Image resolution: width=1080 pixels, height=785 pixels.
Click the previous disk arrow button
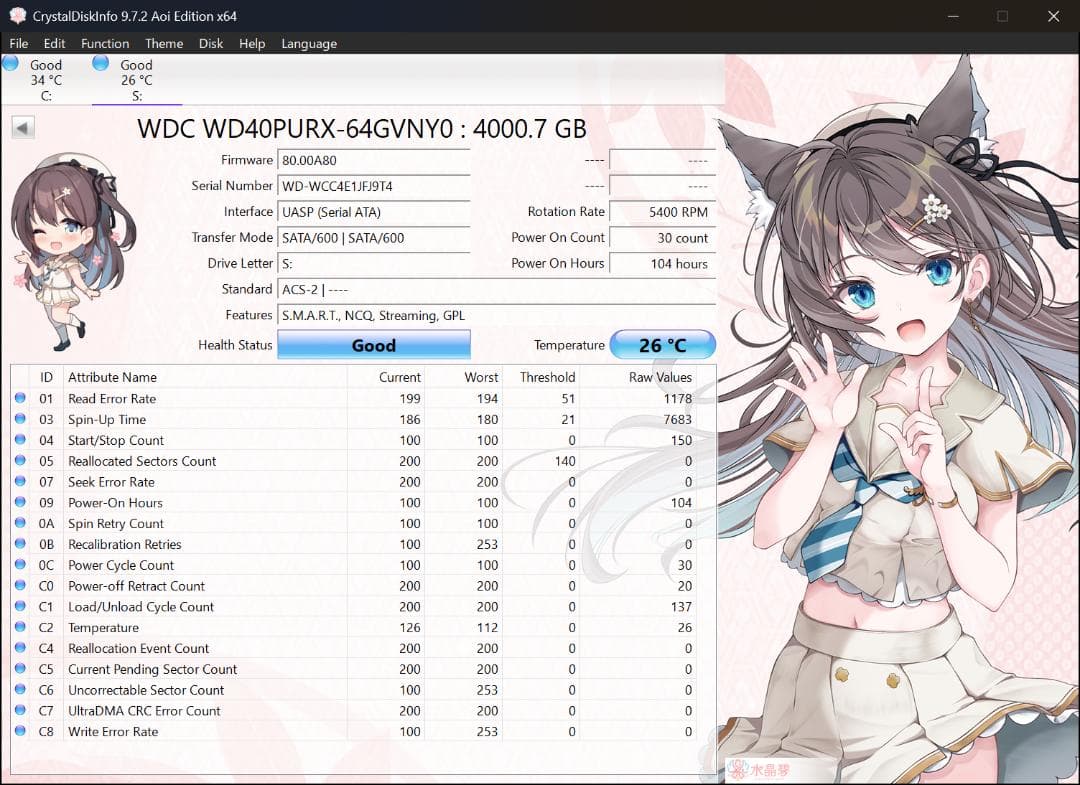click(x=23, y=127)
